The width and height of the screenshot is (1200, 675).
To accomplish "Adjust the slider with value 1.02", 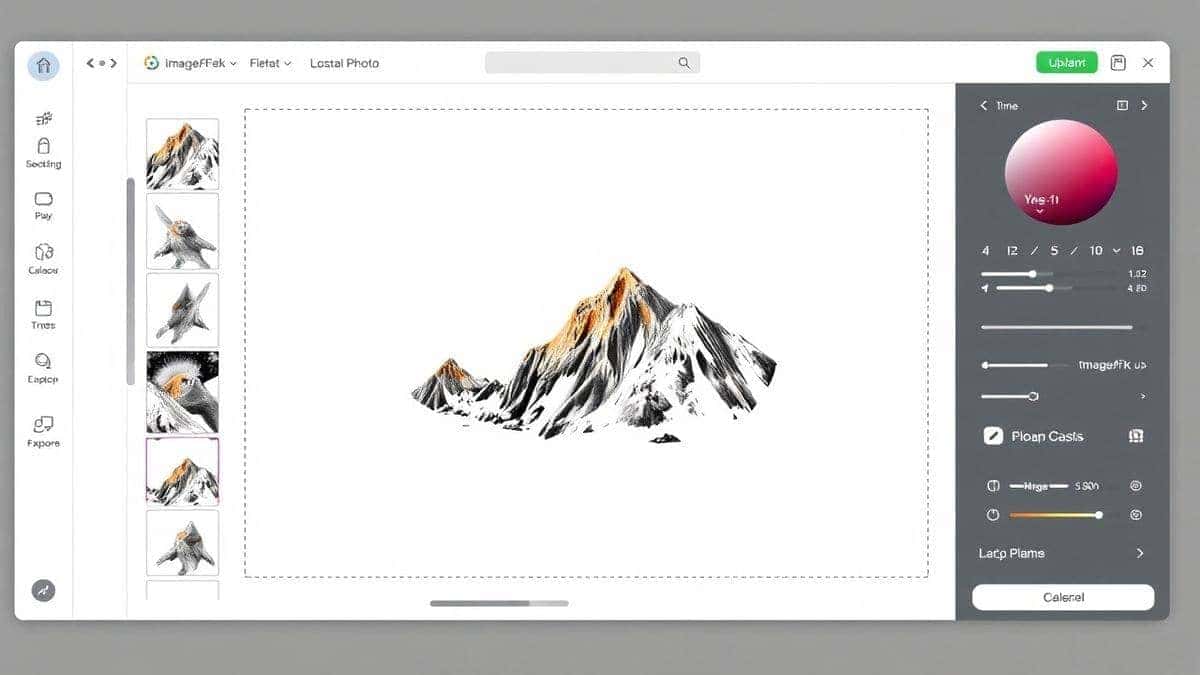I will click(1048, 273).
